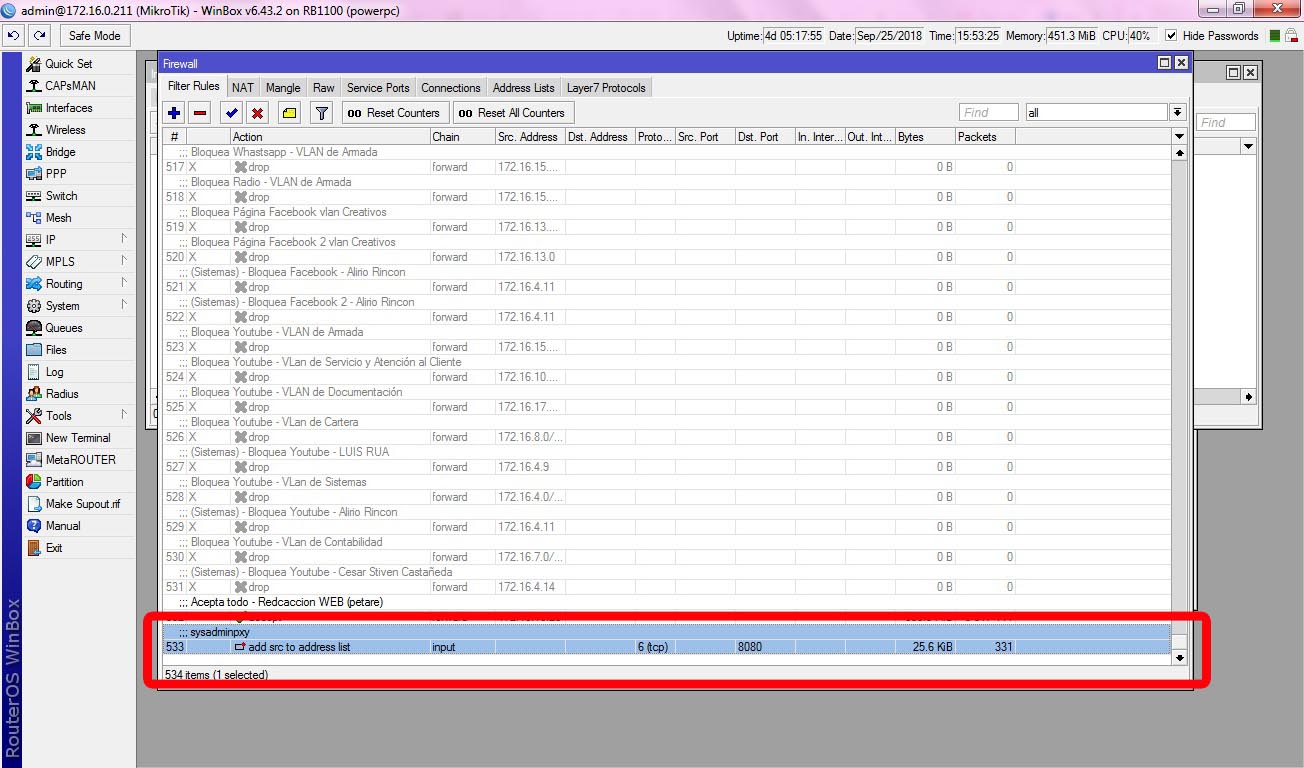Remove the selected rule with the minus icon

(200, 113)
